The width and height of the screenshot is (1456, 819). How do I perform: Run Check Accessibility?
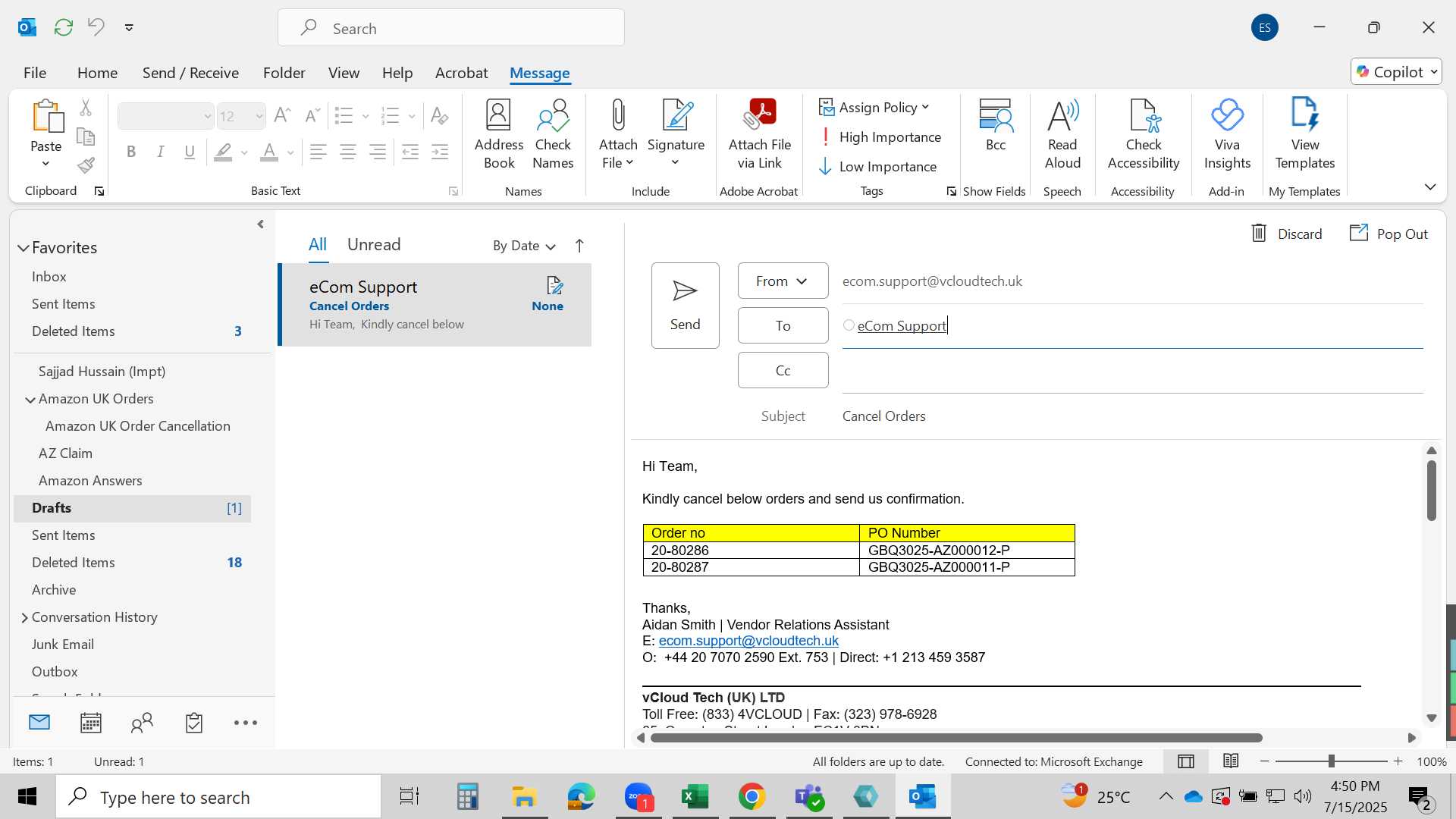1144,134
